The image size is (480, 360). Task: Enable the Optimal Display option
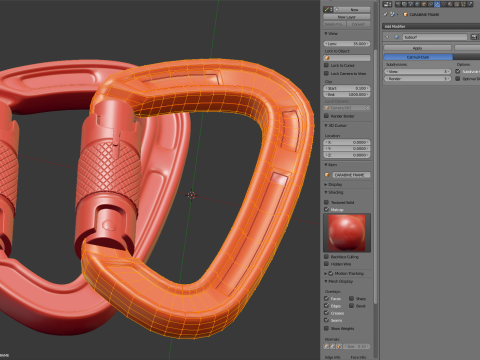click(x=458, y=79)
